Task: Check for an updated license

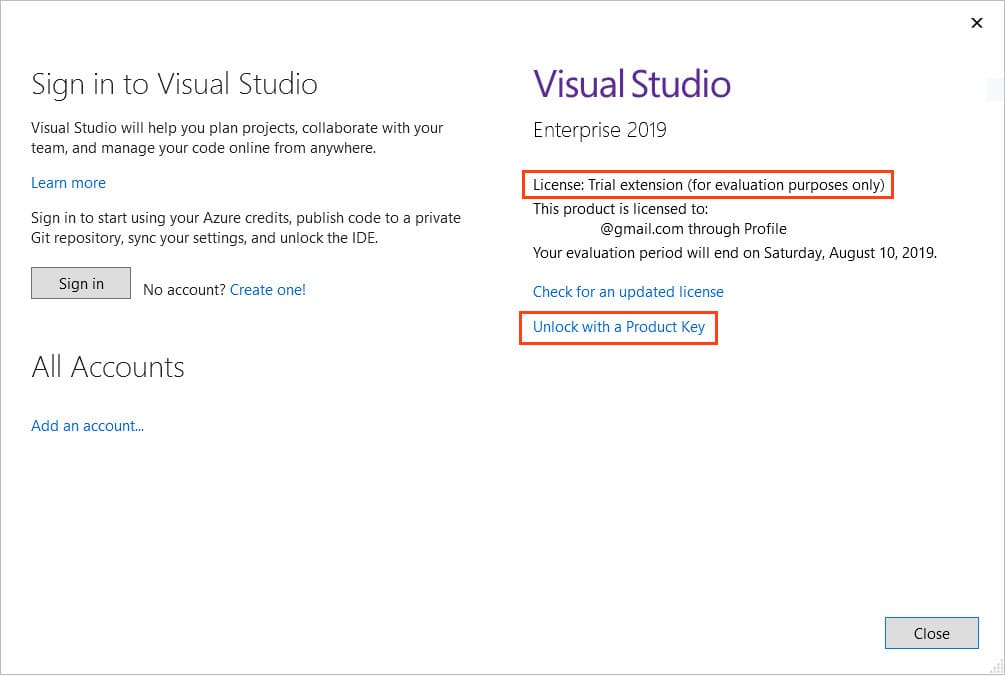Action: 628,292
